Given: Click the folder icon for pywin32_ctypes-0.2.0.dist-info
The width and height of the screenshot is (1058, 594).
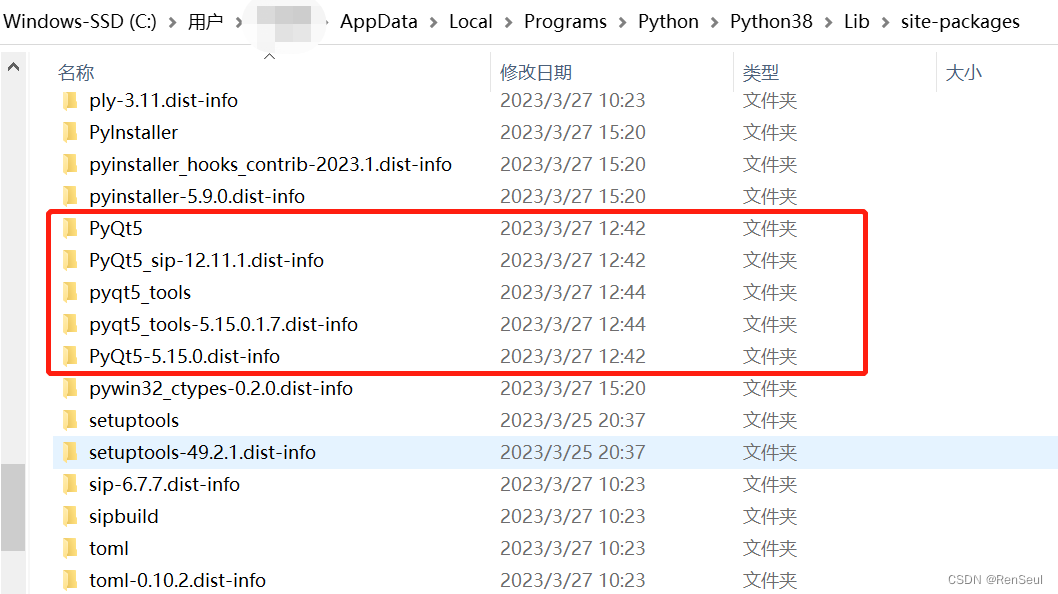Looking at the screenshot, I should click(x=69, y=388).
